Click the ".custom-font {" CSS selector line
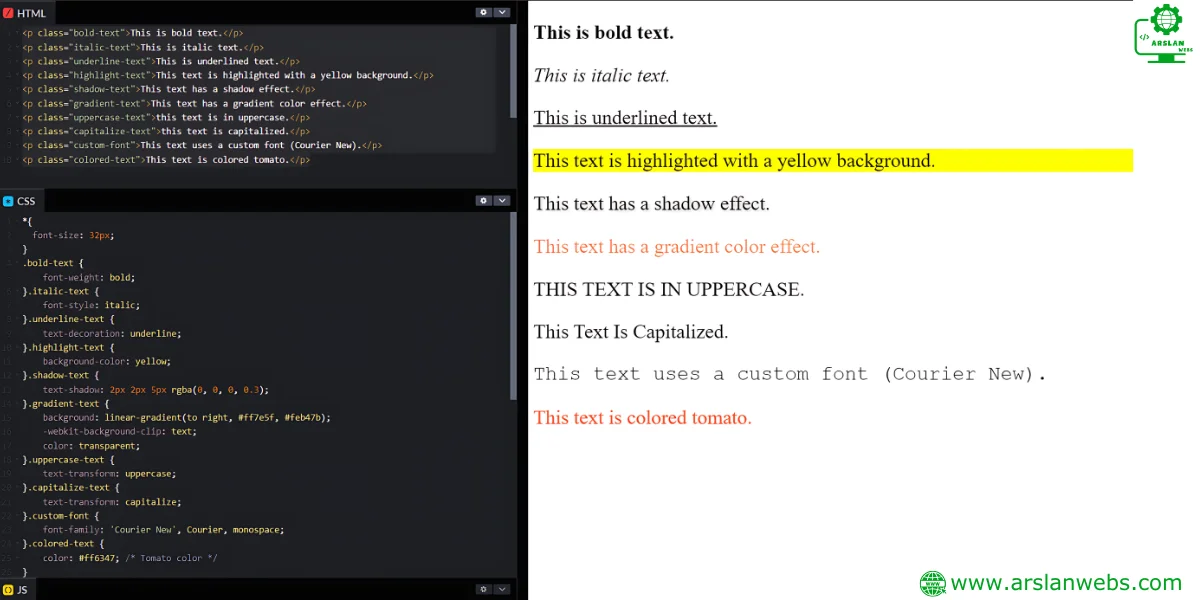The height and width of the screenshot is (600, 1200). coord(61,515)
